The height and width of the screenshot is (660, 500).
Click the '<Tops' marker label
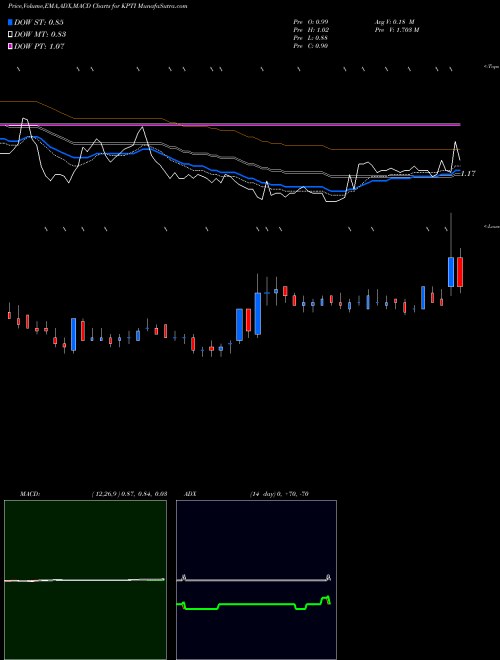[x=491, y=67]
